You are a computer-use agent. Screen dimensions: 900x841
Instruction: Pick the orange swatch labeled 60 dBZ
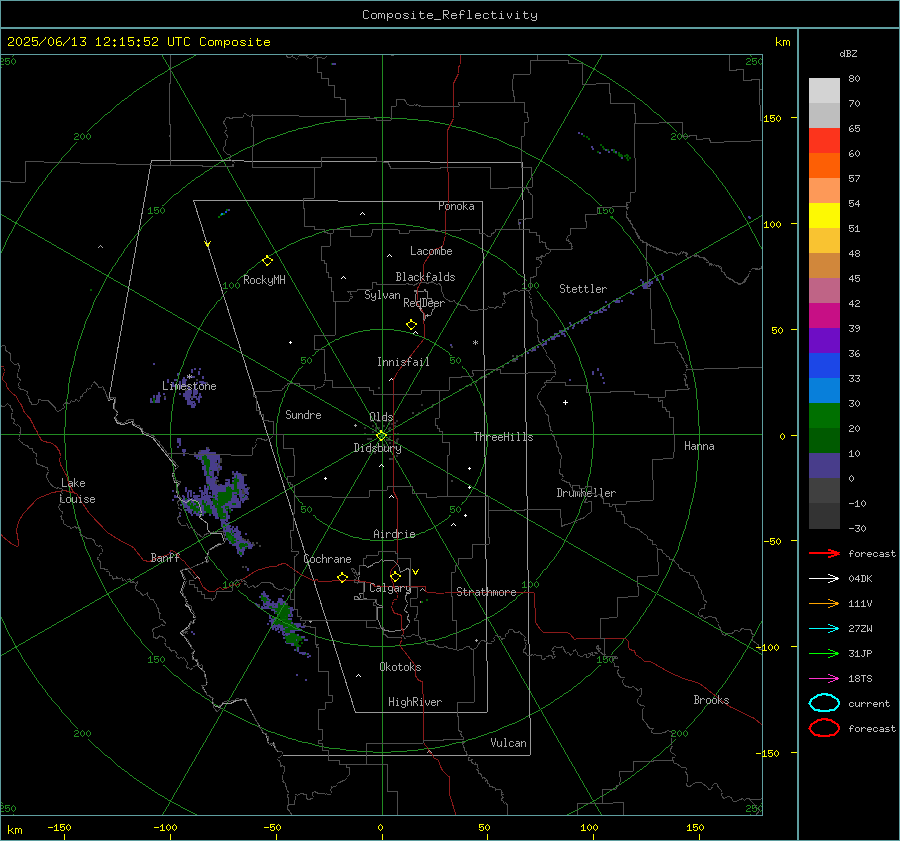coord(824,165)
